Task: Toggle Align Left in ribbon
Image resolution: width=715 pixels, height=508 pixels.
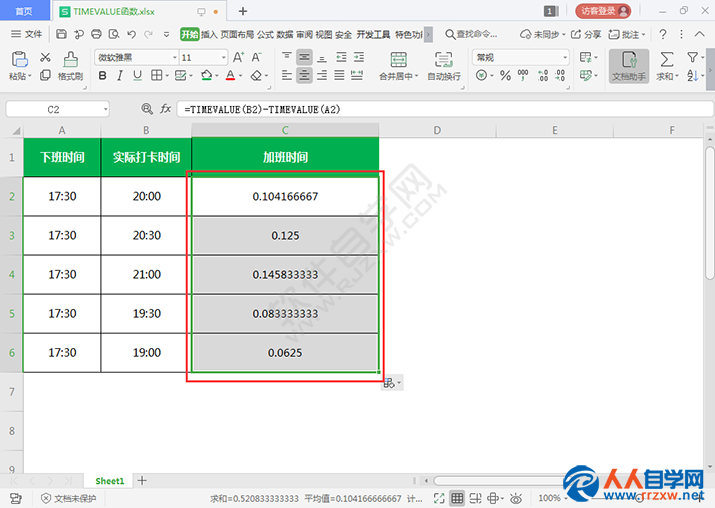Action: coord(287,75)
